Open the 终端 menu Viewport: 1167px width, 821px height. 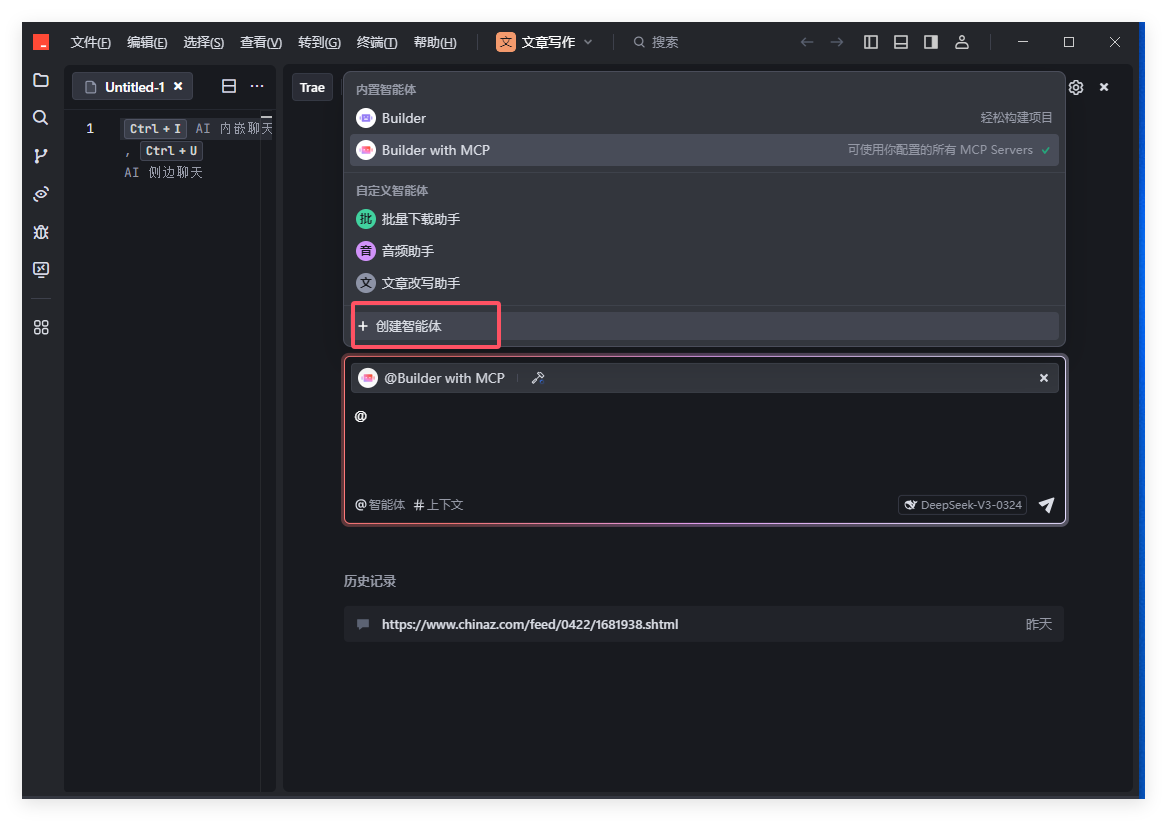click(x=376, y=42)
